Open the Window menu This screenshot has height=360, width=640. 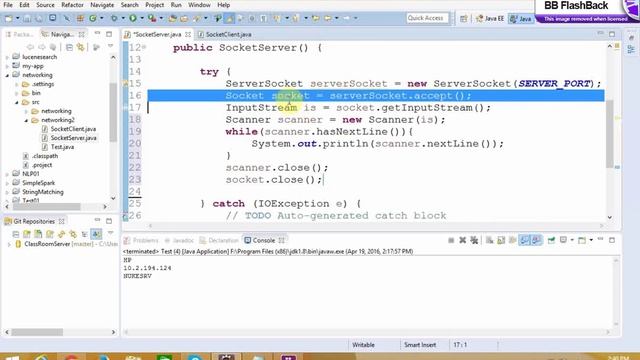coord(199,5)
